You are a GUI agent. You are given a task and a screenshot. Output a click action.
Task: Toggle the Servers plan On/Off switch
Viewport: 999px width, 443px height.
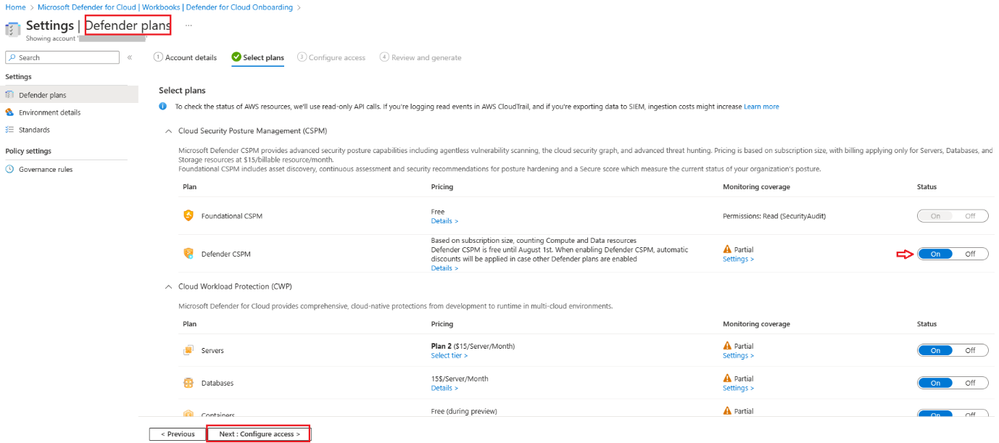click(x=952, y=351)
